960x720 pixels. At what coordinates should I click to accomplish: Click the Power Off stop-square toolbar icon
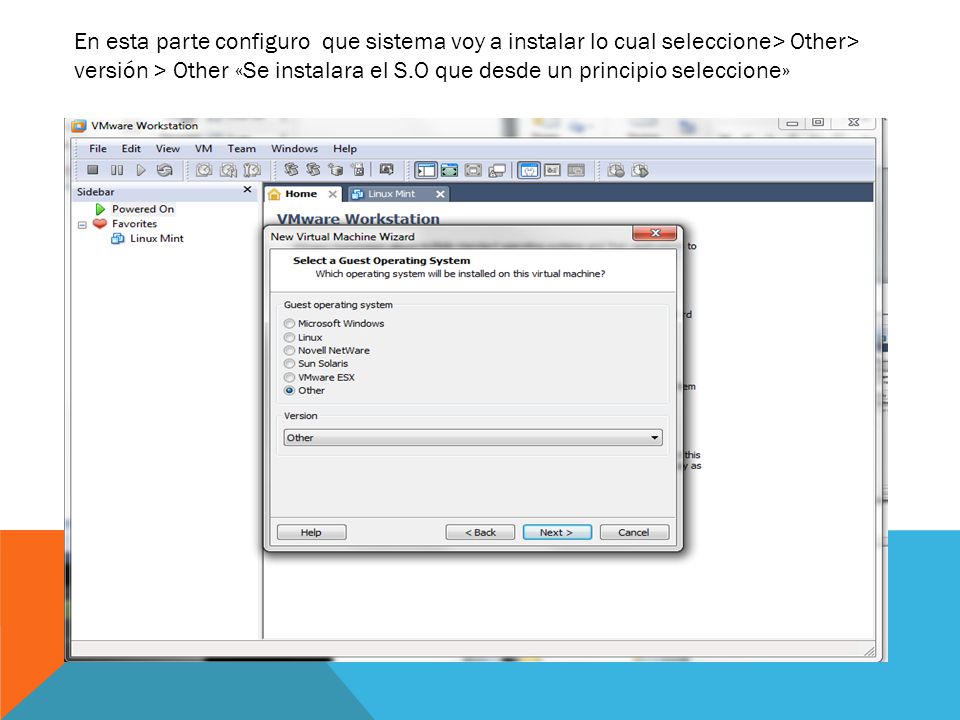click(92, 170)
